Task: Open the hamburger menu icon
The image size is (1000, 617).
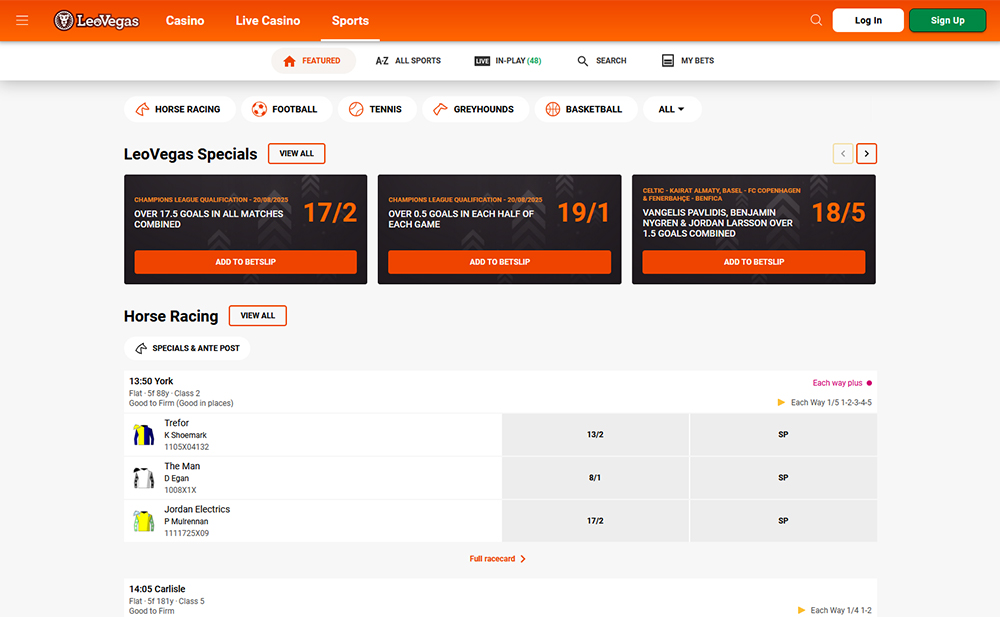Action: pyautogui.click(x=22, y=20)
